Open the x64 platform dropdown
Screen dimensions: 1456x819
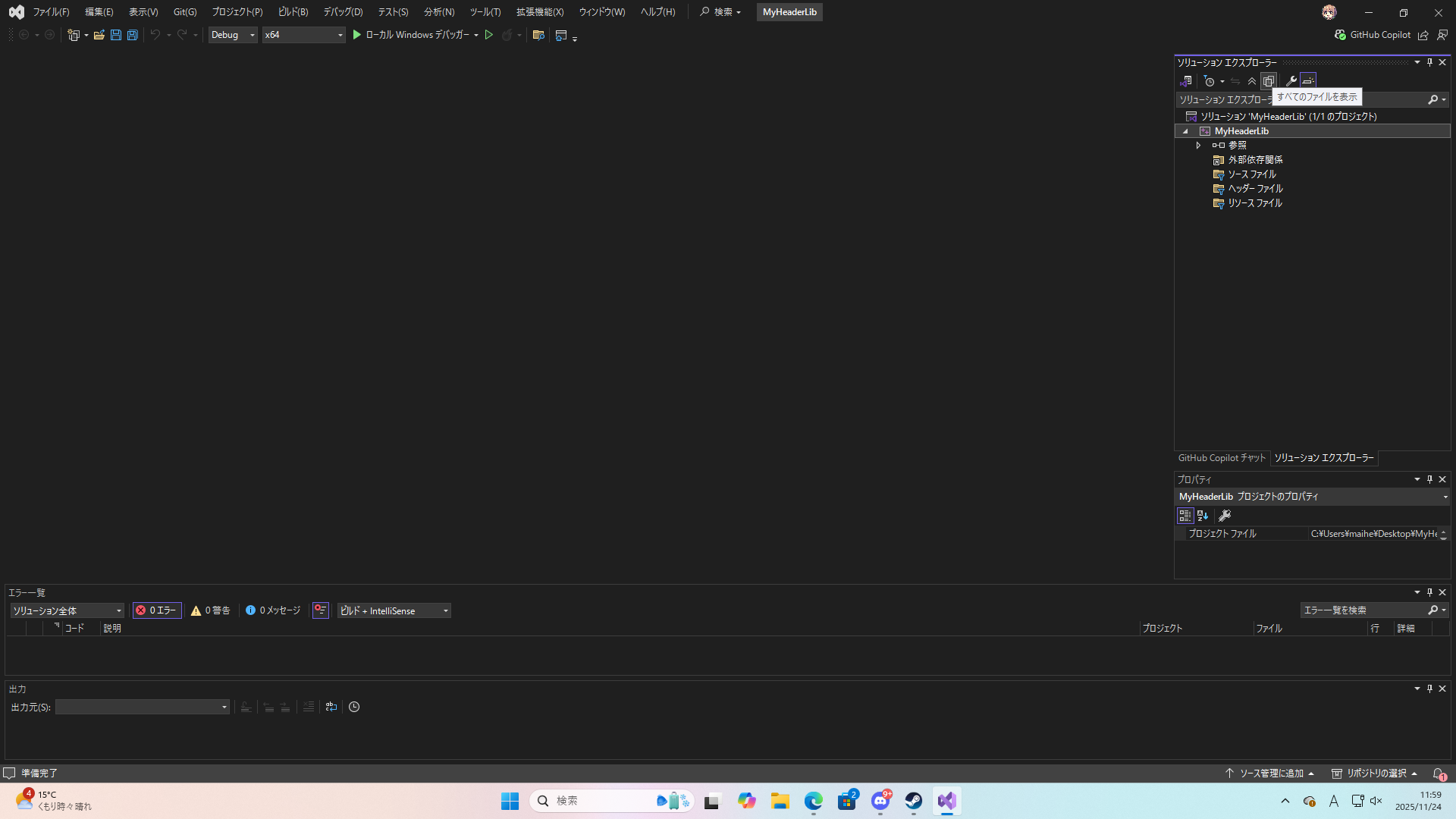[x=303, y=35]
